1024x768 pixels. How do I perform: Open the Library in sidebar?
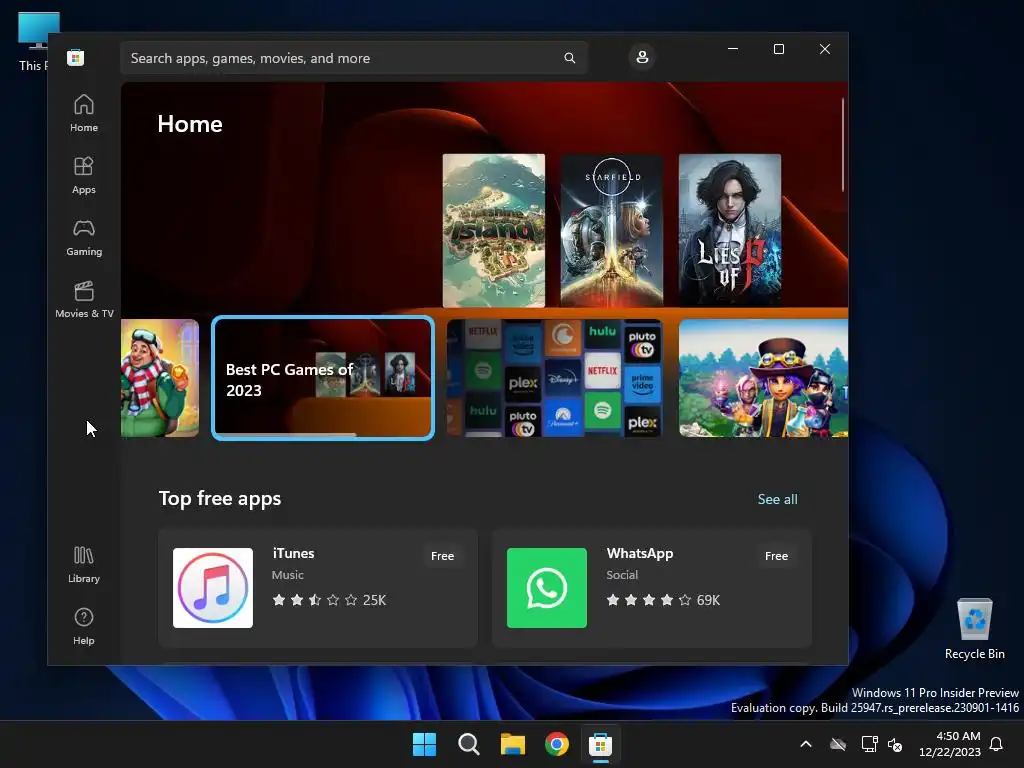[x=84, y=564]
